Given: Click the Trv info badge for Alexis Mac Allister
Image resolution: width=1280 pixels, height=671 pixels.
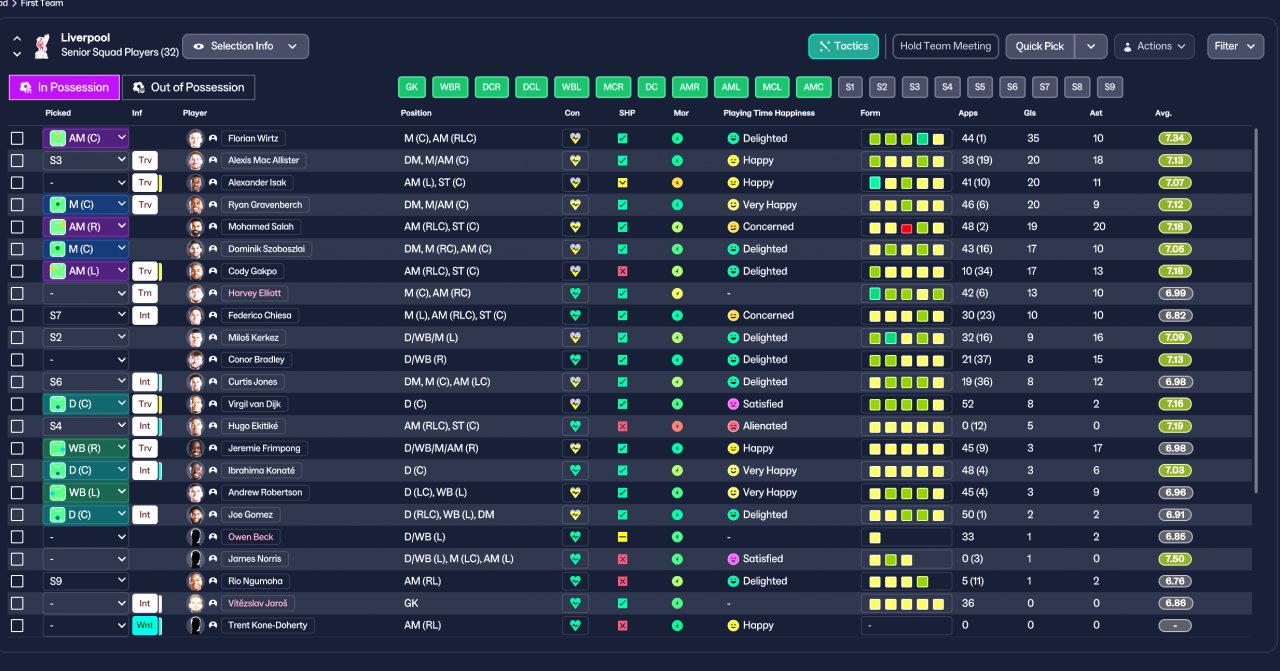Looking at the screenshot, I should click(x=145, y=161).
